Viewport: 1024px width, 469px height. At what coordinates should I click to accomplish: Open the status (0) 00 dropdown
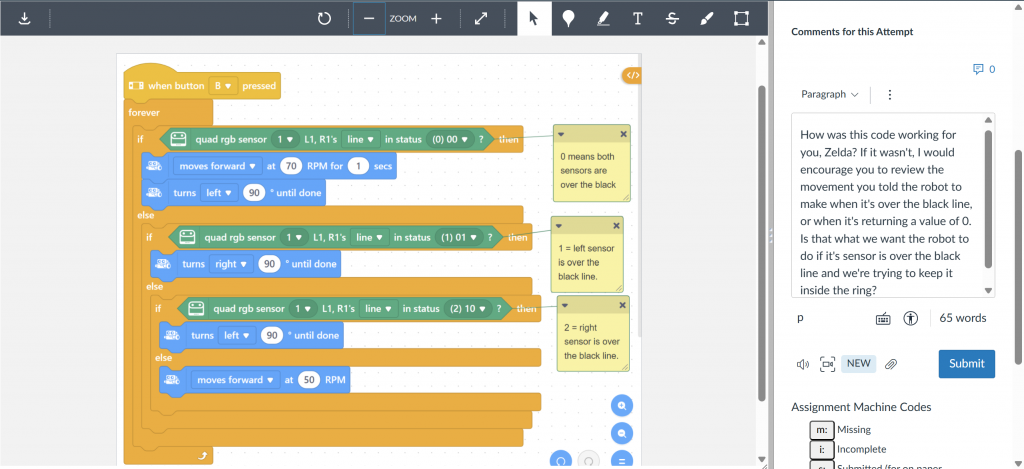(x=451, y=138)
